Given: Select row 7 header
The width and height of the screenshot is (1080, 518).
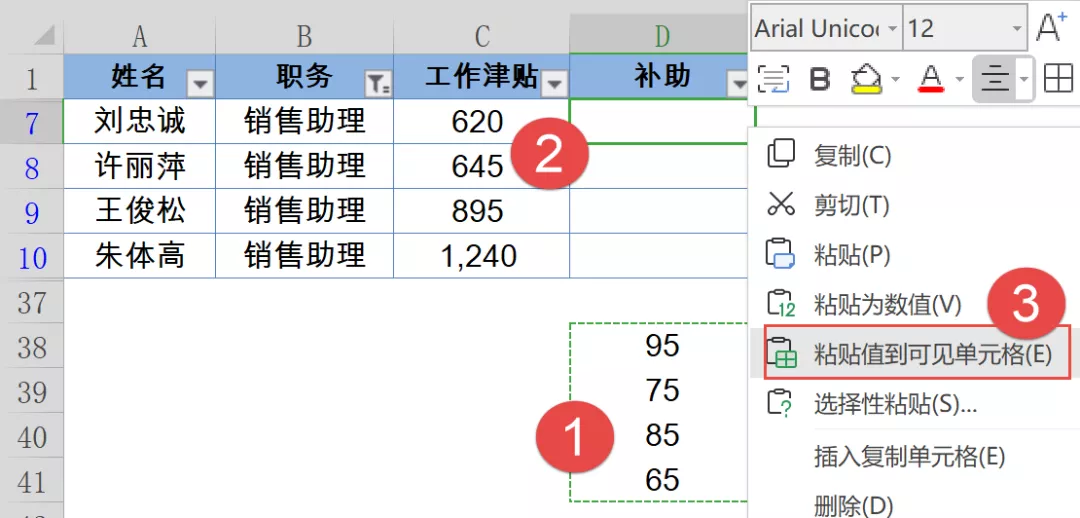Looking at the screenshot, I should pyautogui.click(x=32, y=121).
